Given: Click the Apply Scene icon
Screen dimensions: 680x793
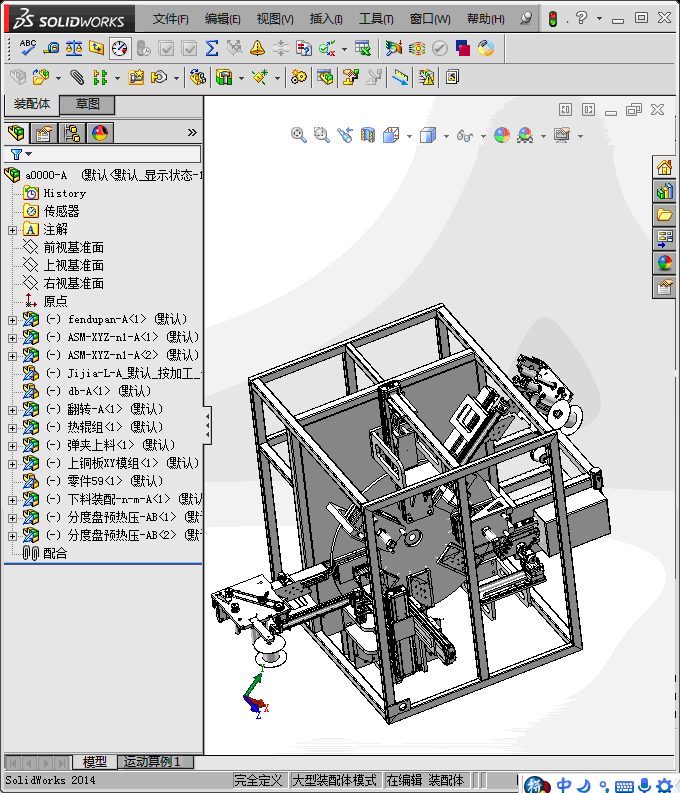Looking at the screenshot, I should pos(525,135).
